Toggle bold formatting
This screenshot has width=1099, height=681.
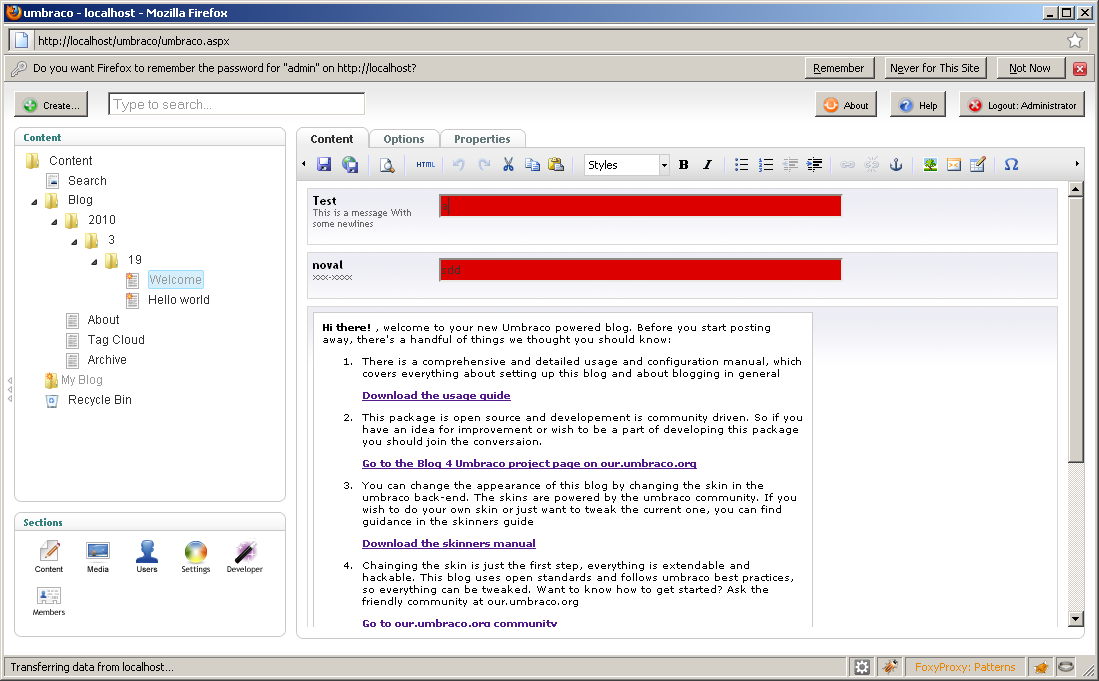click(683, 165)
